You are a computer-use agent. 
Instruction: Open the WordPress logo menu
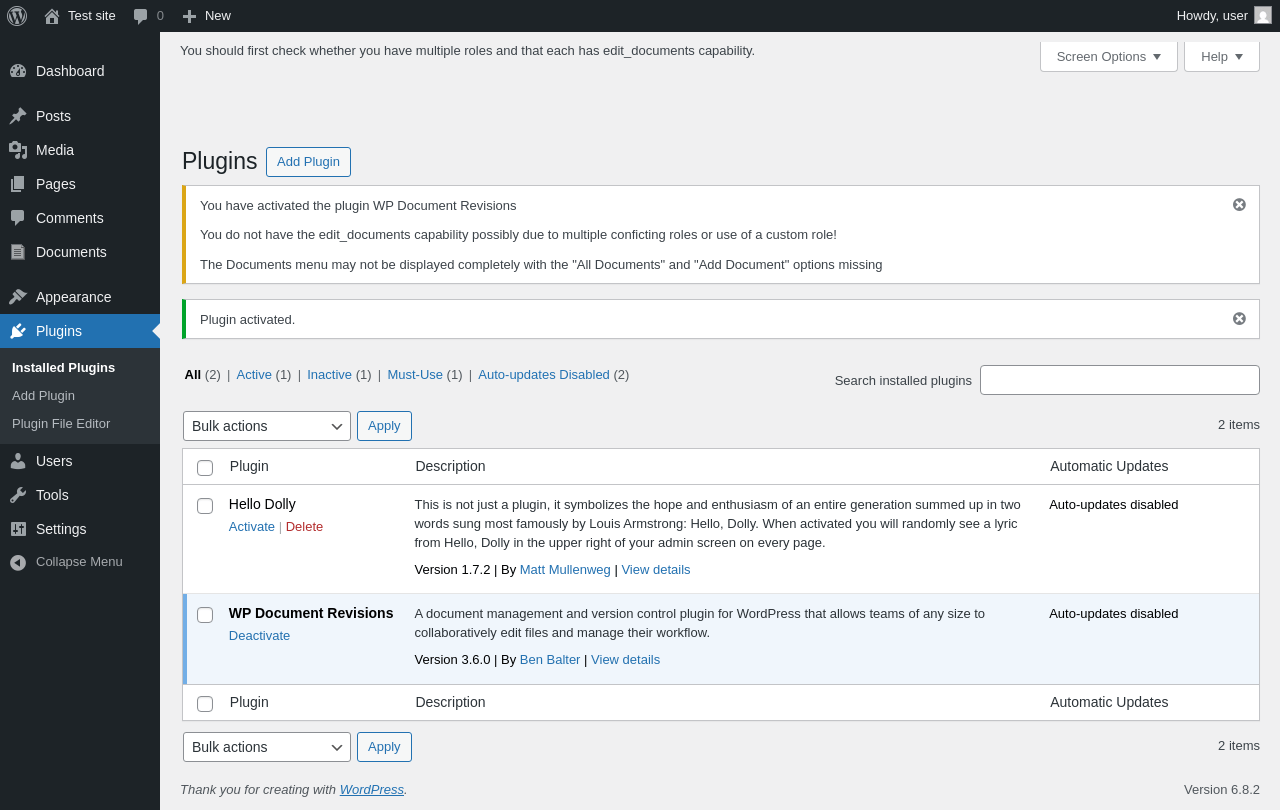coord(17,16)
